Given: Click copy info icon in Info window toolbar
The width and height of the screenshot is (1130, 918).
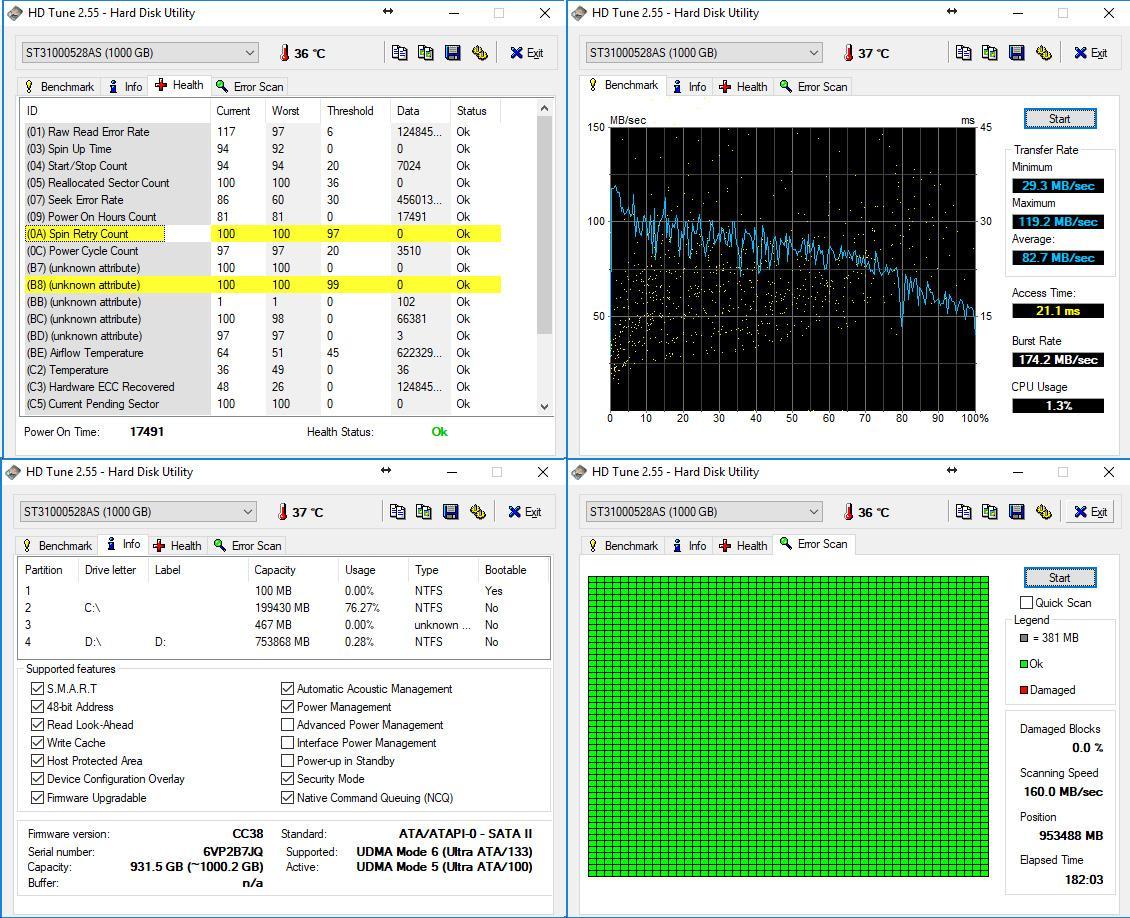Looking at the screenshot, I should 397,512.
